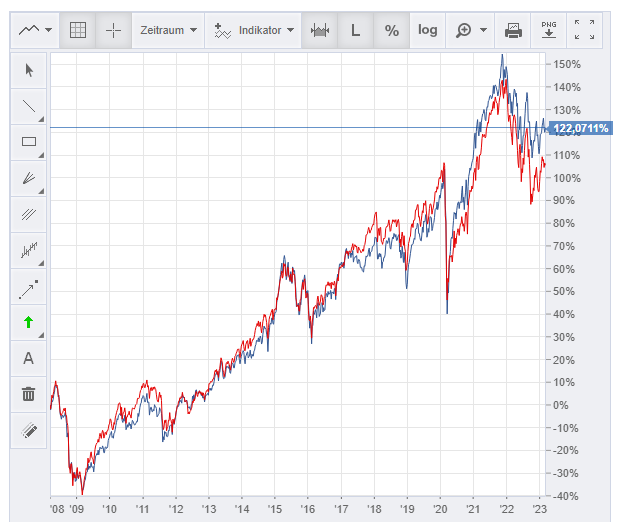Image resolution: width=617 pixels, height=522 pixels.
Task: Click the '20 year axis label
Action: 440,509
